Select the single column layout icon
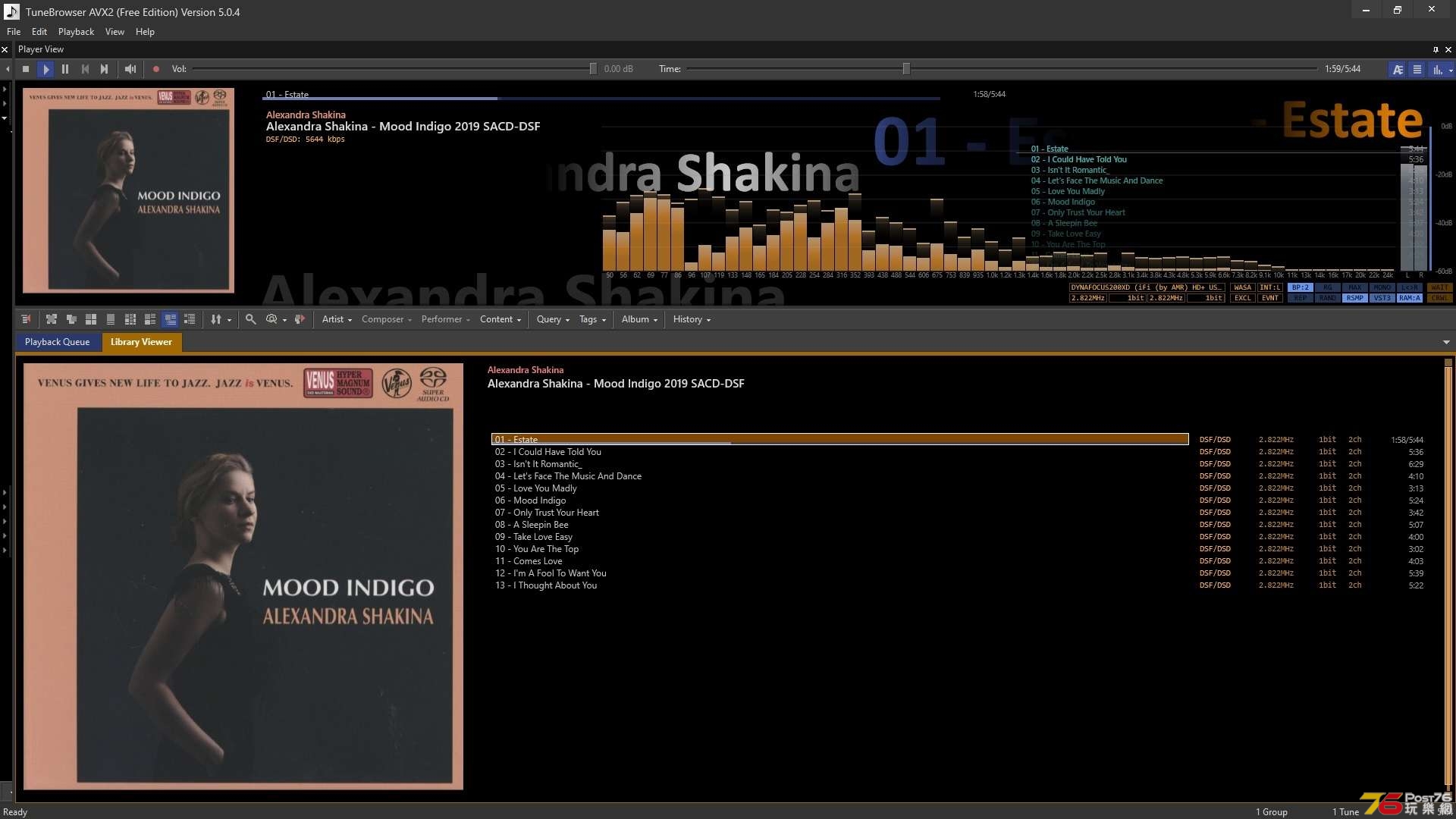 click(x=111, y=319)
